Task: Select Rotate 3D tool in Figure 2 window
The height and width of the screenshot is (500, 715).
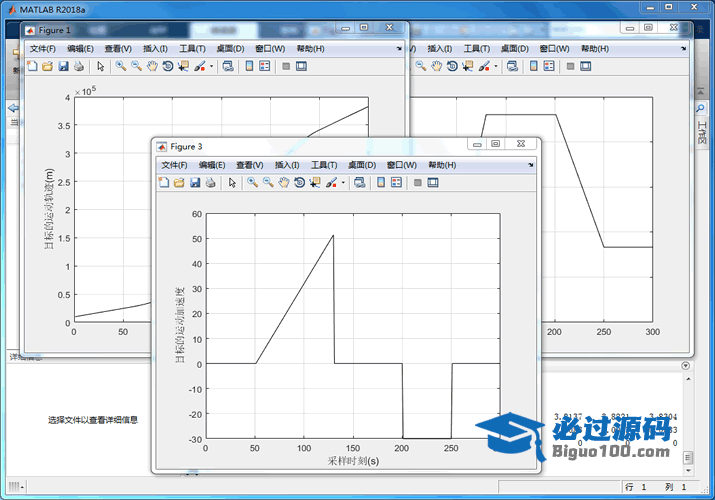Action: click(x=452, y=67)
